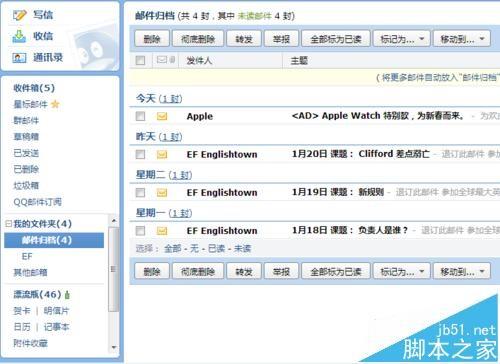Check the box for the 1月19日 新规则 email
Screen dimensions: 500x364
click(140, 192)
